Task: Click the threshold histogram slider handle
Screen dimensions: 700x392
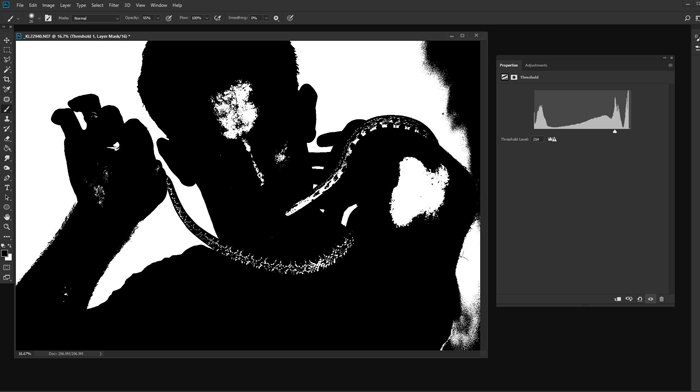Action: tap(615, 131)
